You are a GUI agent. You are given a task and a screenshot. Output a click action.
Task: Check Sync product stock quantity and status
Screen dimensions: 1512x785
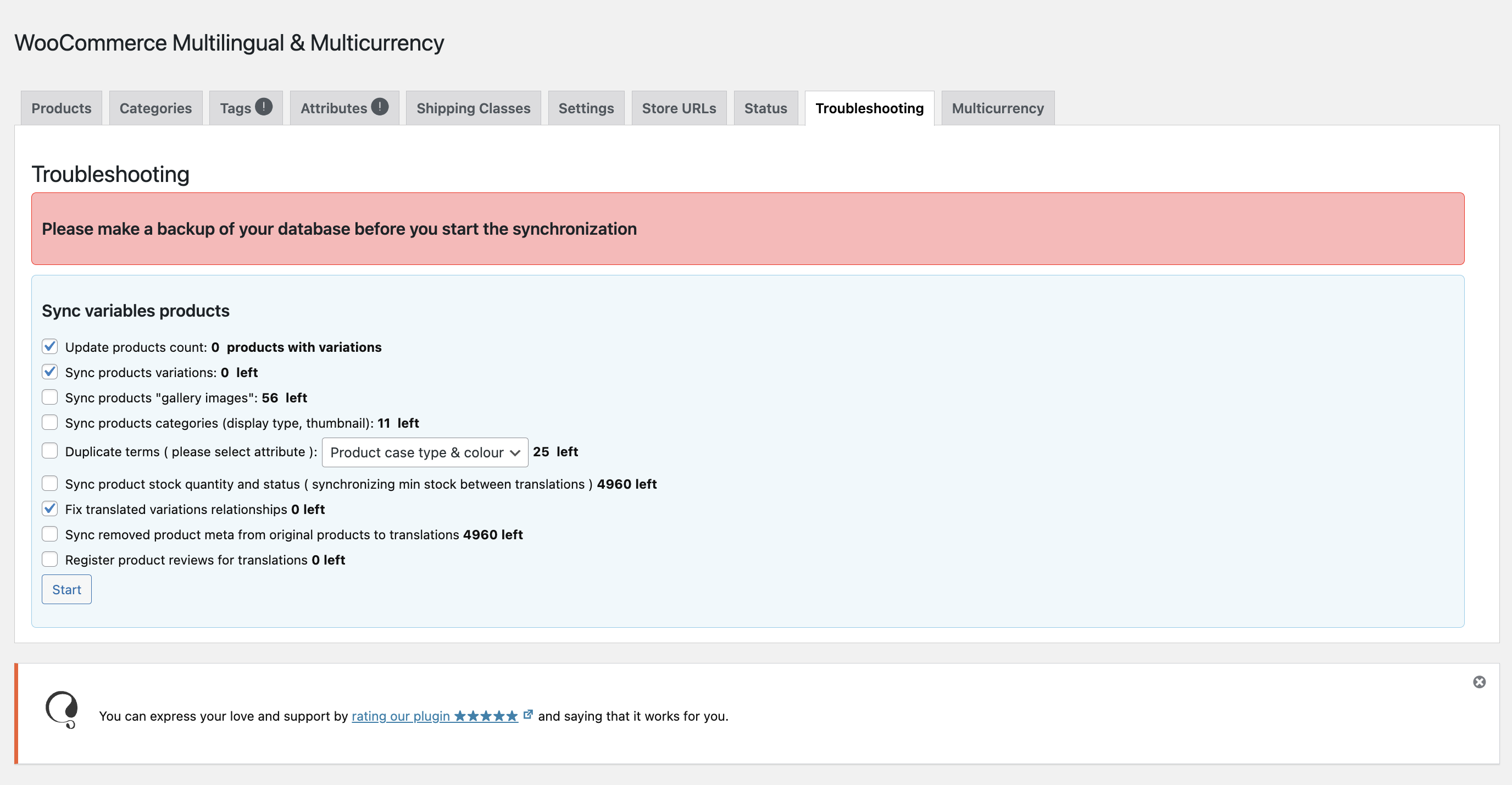(50, 483)
